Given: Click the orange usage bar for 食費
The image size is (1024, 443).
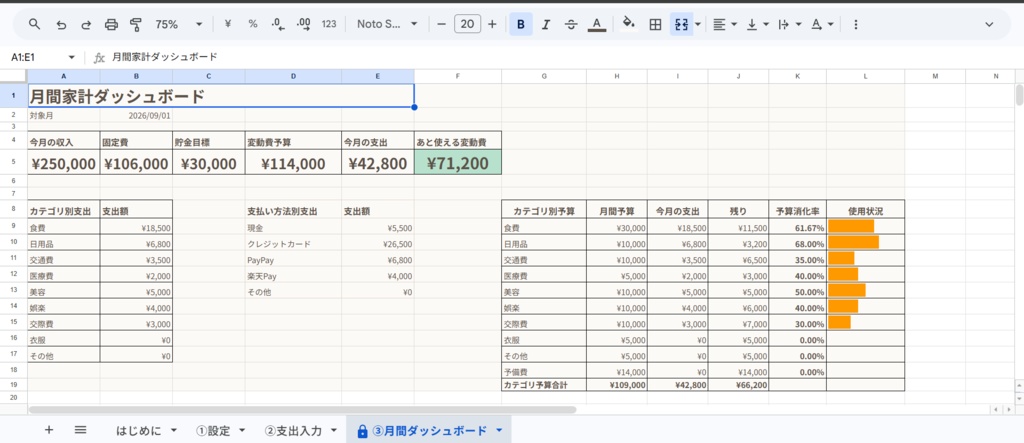Looking at the screenshot, I should 851,227.
